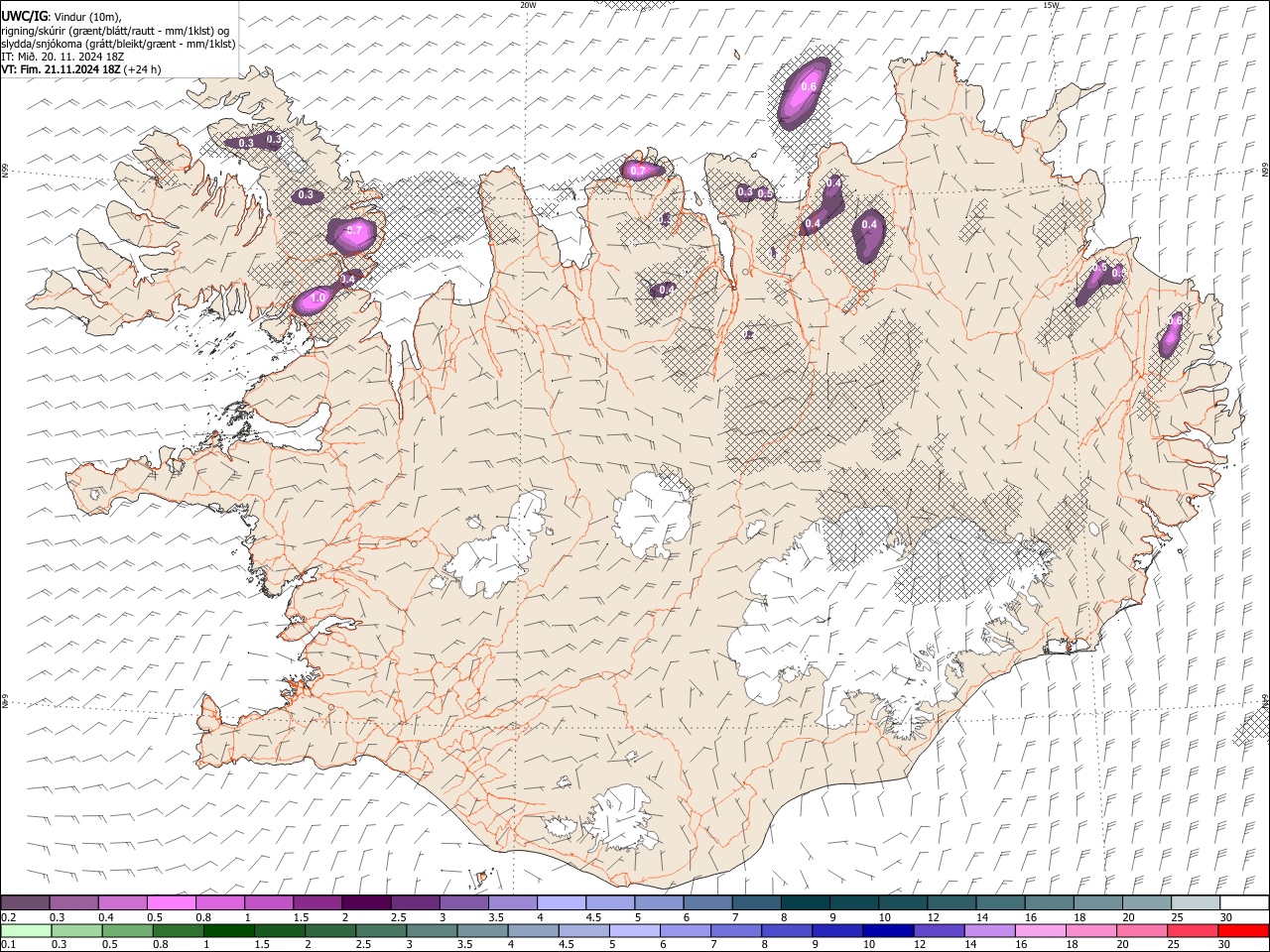Click the palest green 0.1 swatch, bottom legend row
The width and height of the screenshot is (1270, 952).
(26, 930)
